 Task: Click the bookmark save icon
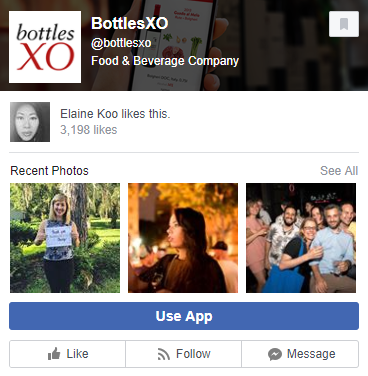[x=344, y=24]
